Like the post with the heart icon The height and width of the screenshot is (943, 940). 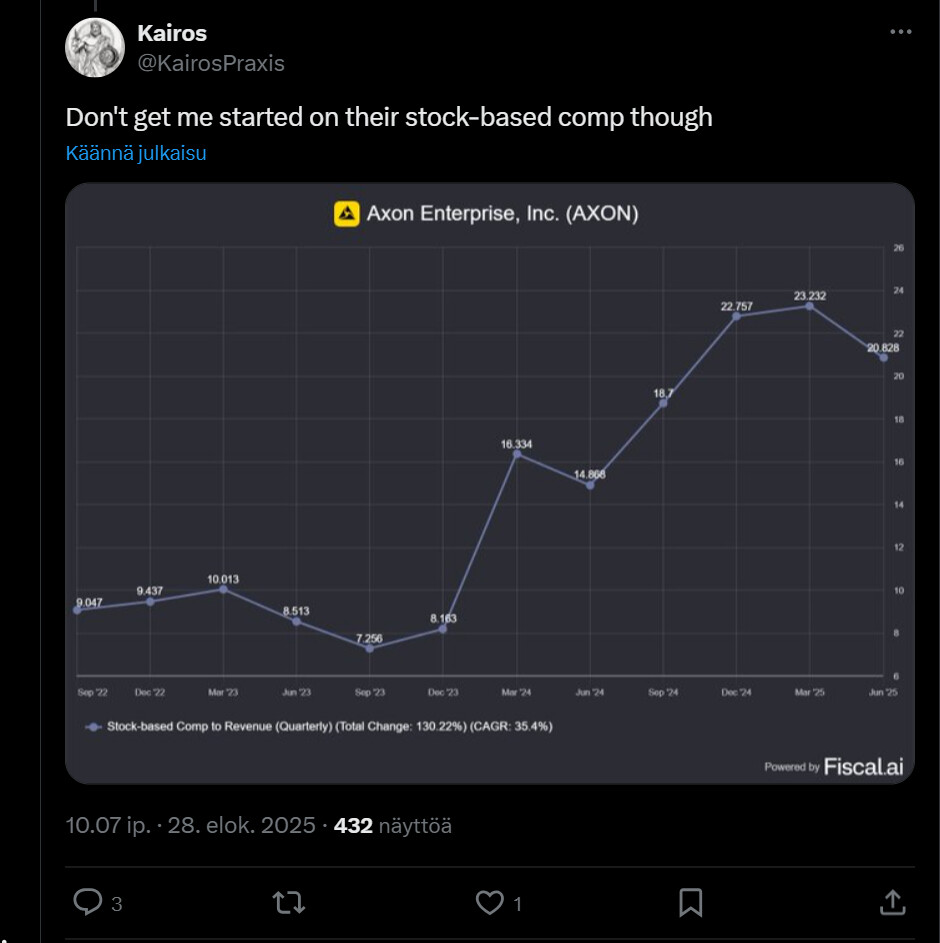click(x=489, y=903)
